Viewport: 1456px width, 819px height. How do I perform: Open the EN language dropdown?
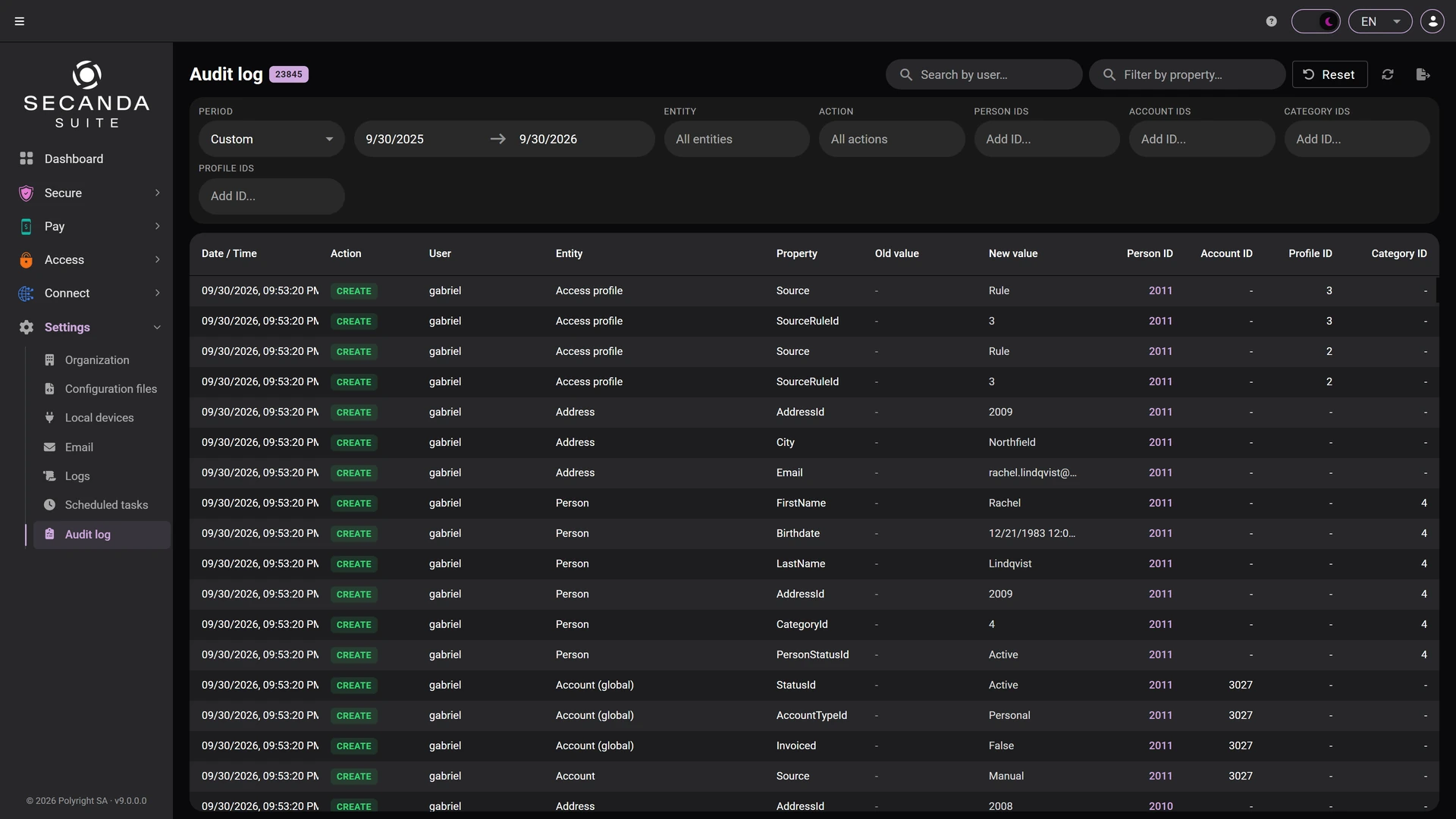pos(1380,21)
